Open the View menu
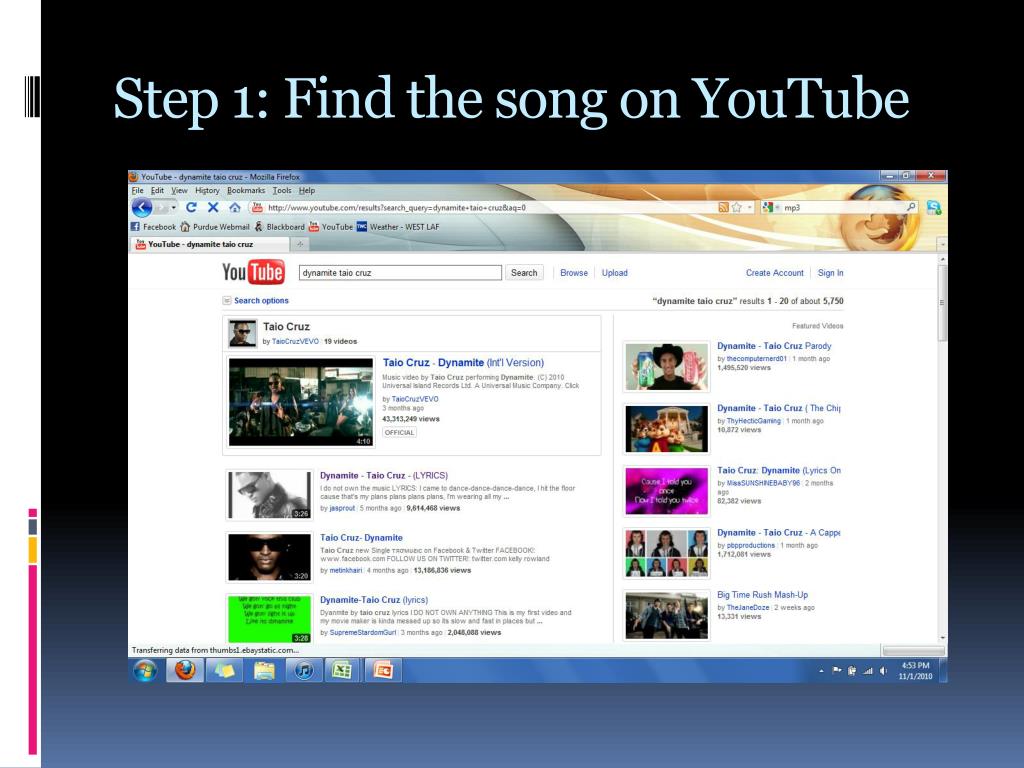This screenshot has width=1024, height=768. pyautogui.click(x=180, y=191)
